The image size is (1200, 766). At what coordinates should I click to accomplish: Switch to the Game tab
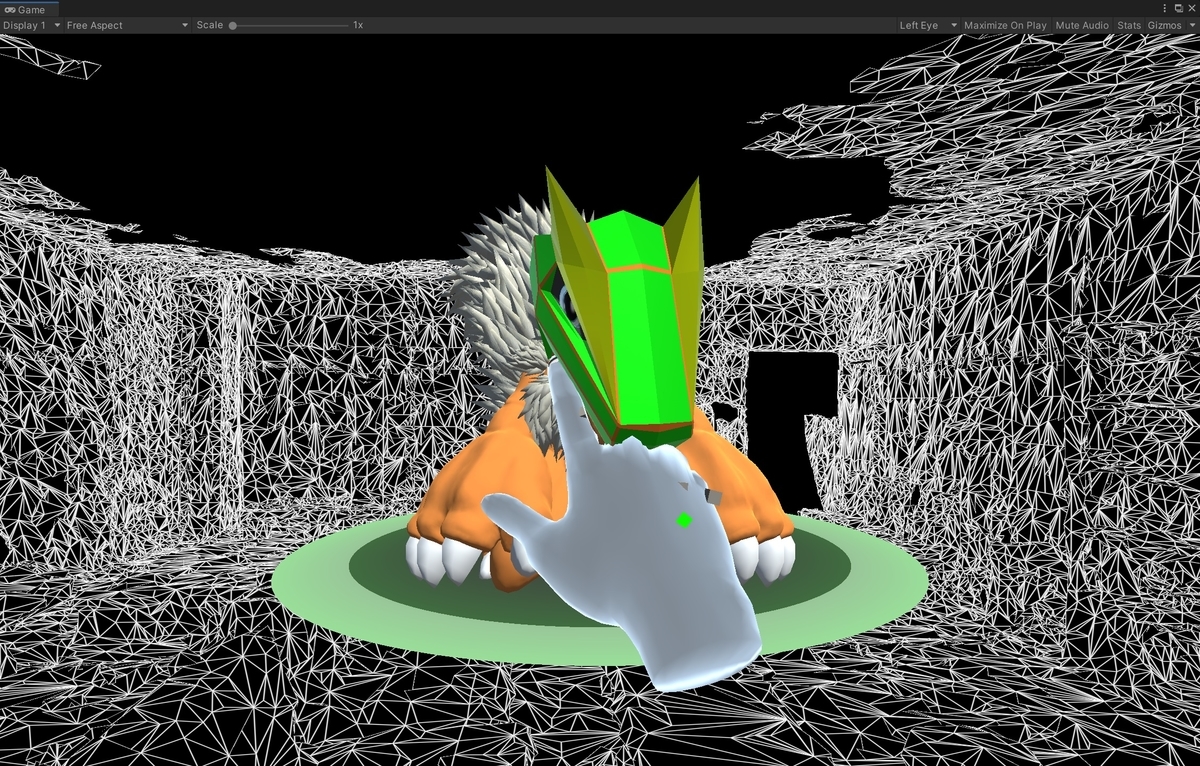(x=28, y=8)
